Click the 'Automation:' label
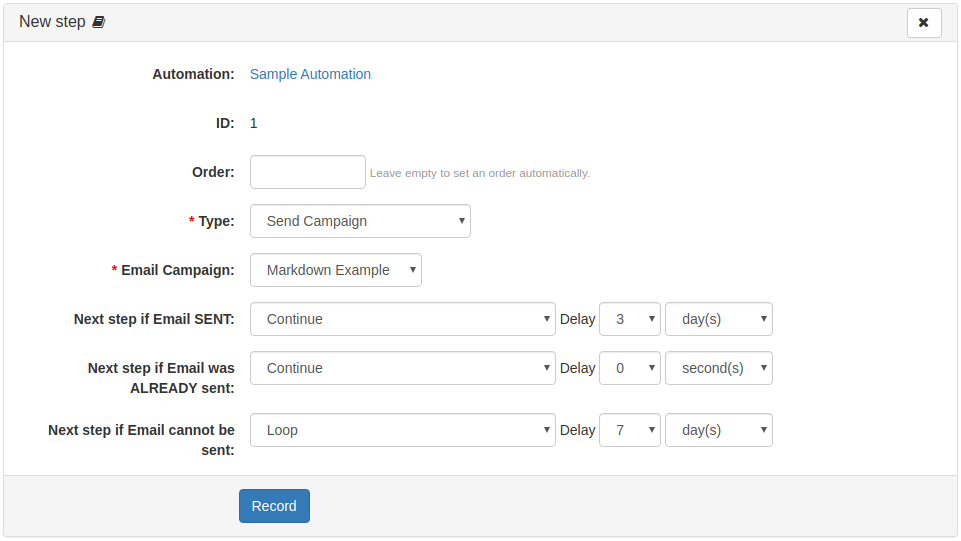 click(x=193, y=74)
